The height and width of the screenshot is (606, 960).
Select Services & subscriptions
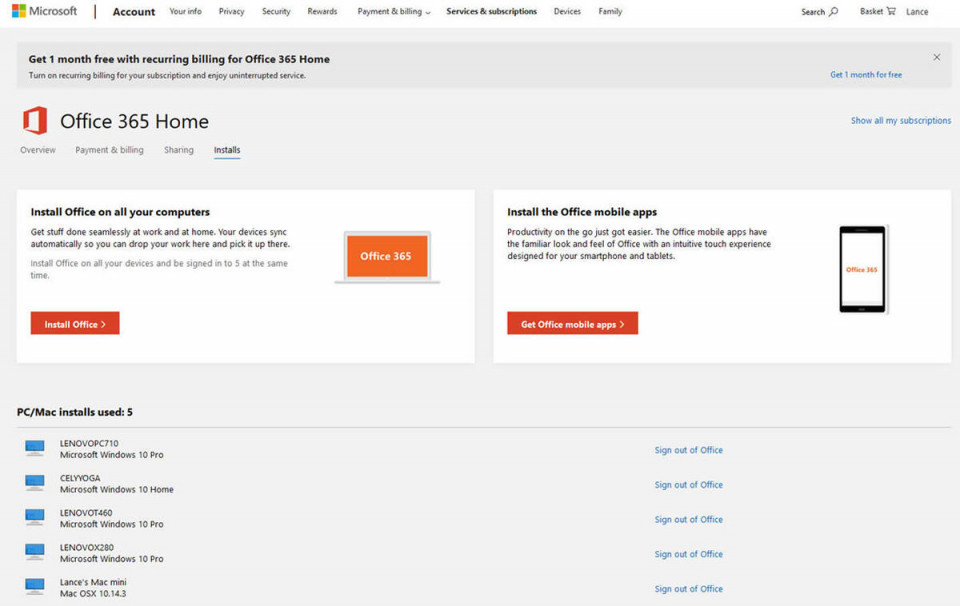tap(492, 12)
